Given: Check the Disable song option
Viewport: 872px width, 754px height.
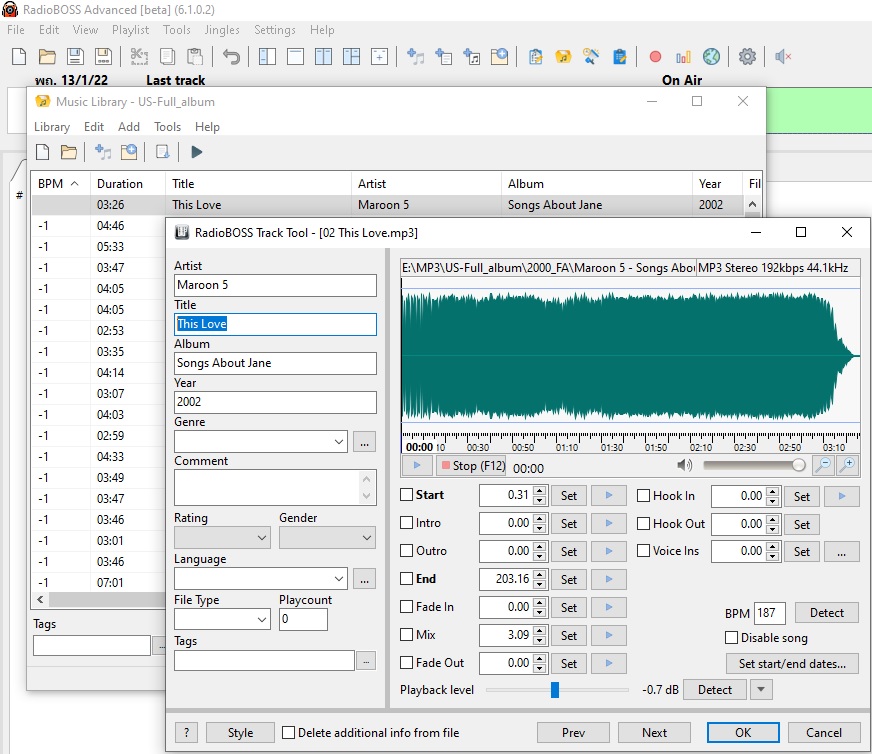Looking at the screenshot, I should [x=732, y=638].
